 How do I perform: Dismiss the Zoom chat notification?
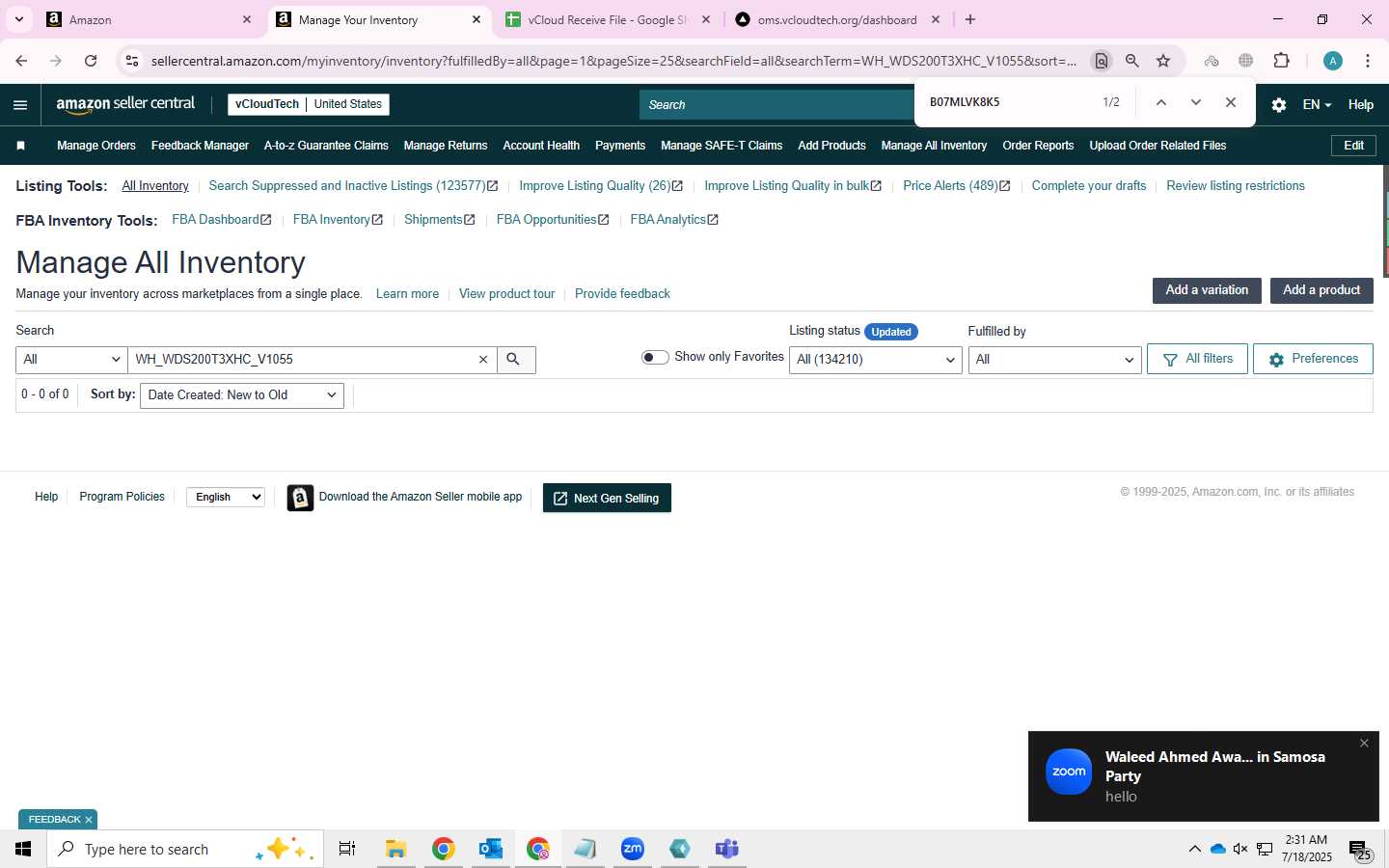[1364, 744]
